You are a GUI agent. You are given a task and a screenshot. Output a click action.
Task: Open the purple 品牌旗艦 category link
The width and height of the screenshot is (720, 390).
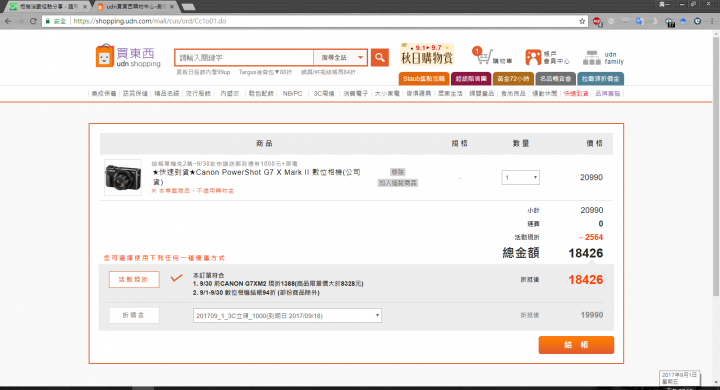click(608, 93)
